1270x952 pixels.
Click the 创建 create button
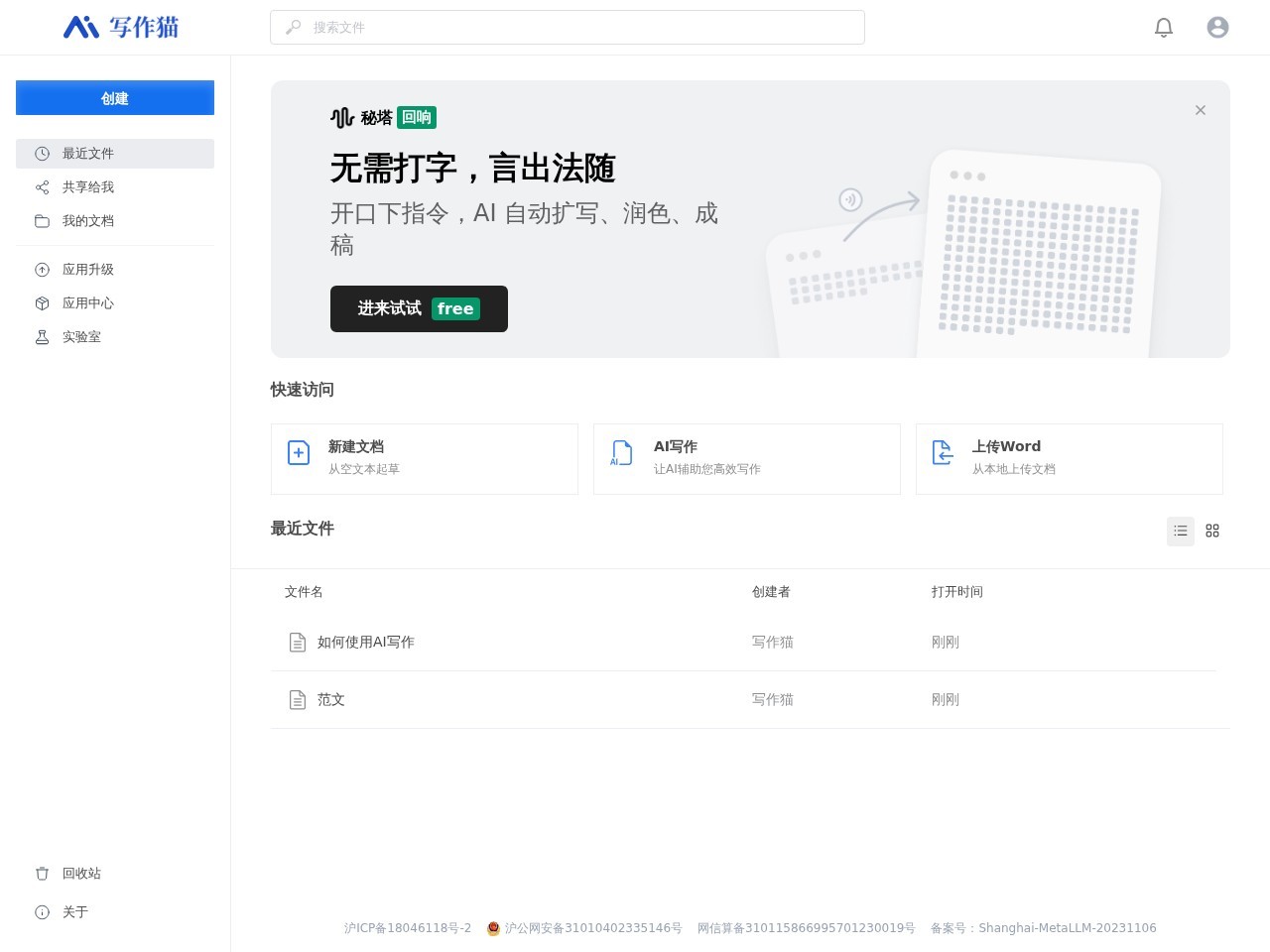coord(115,97)
